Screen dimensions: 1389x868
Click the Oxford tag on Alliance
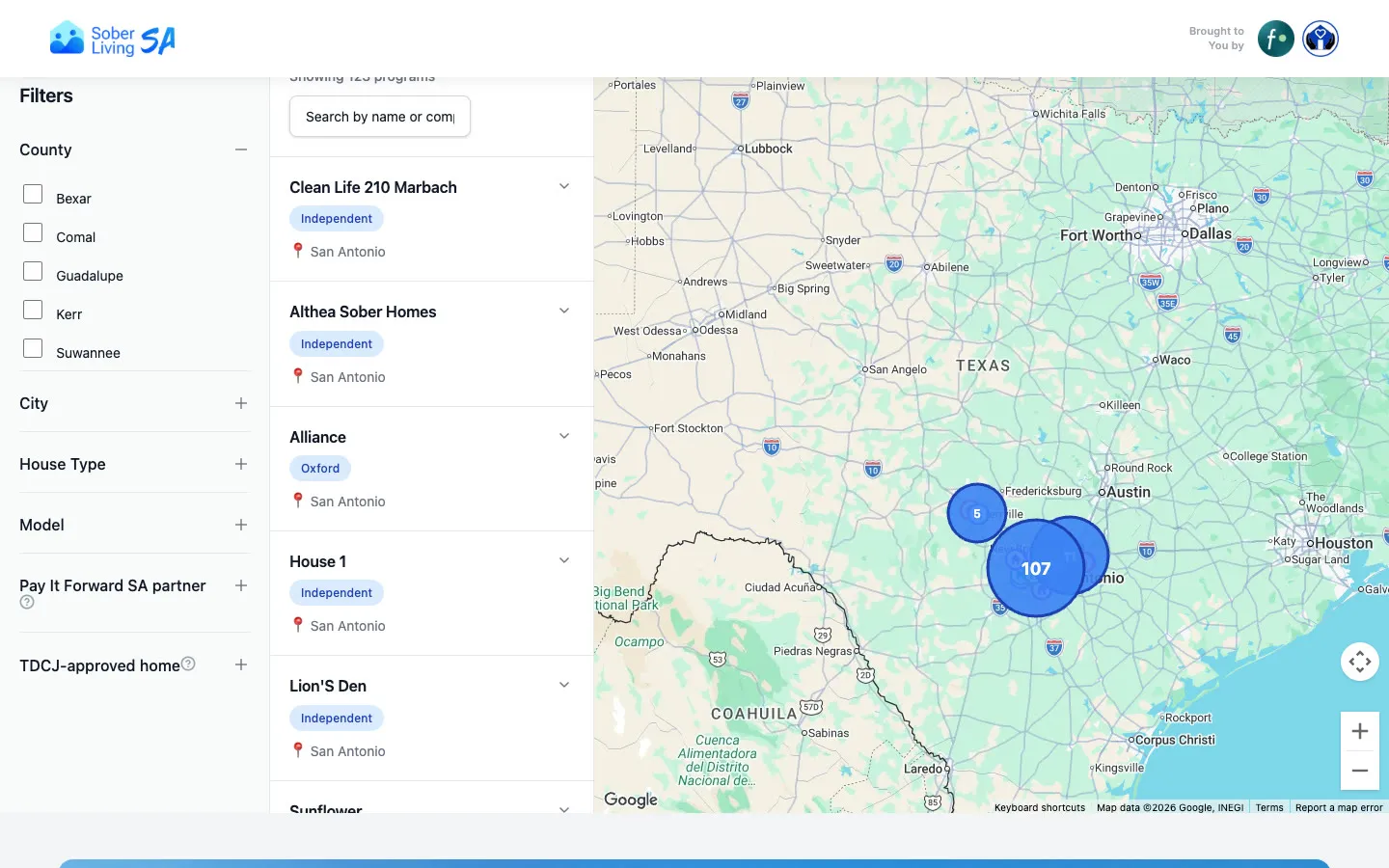pyautogui.click(x=320, y=469)
